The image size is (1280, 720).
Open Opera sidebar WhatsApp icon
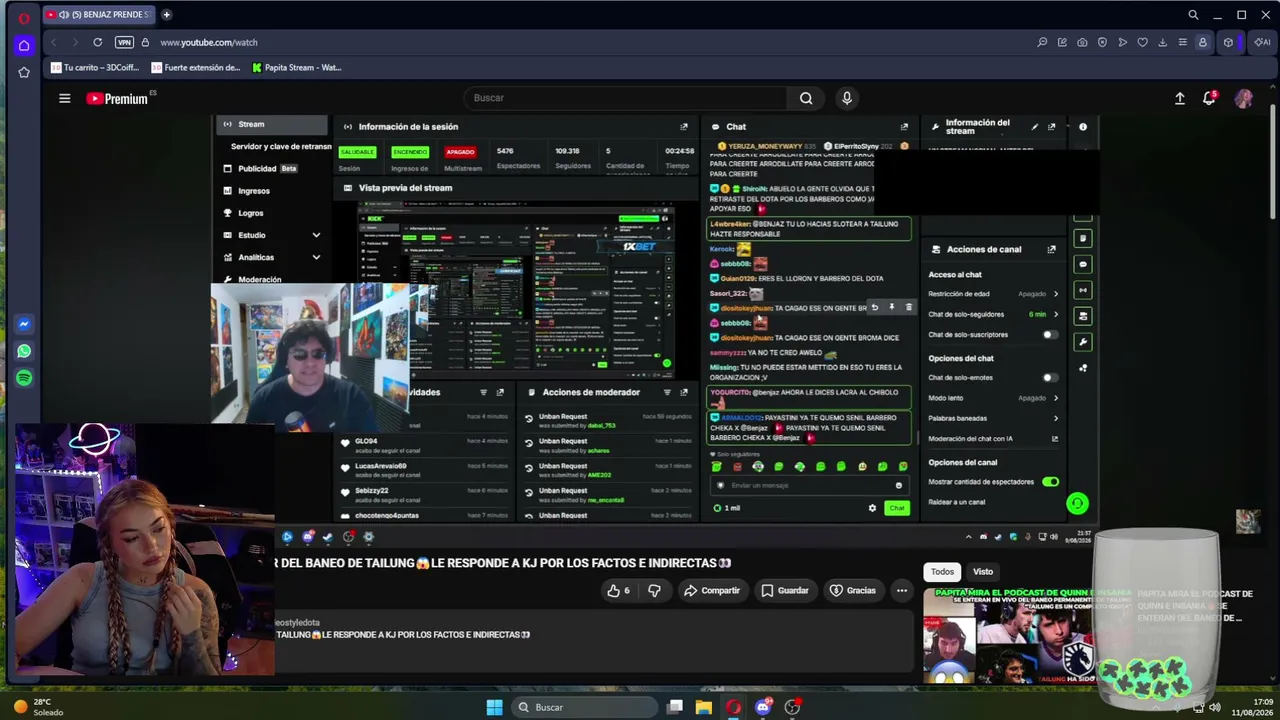tap(24, 351)
